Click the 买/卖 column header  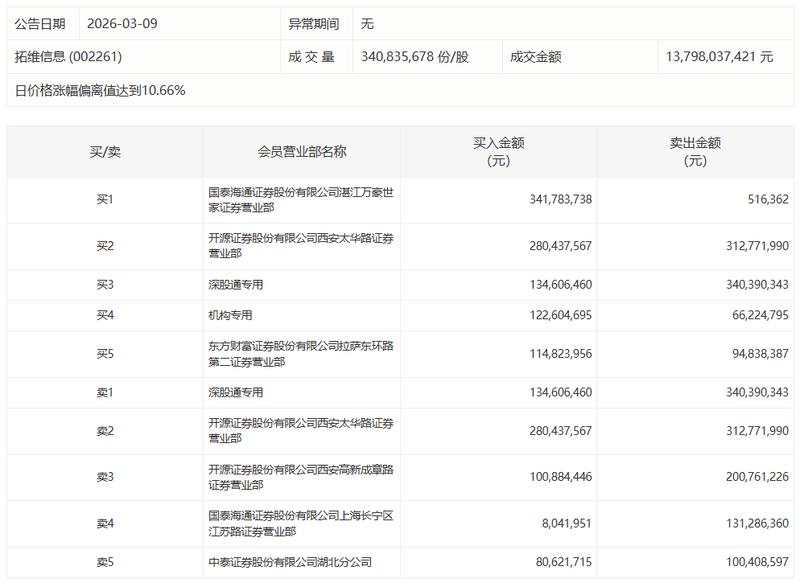[103, 145]
